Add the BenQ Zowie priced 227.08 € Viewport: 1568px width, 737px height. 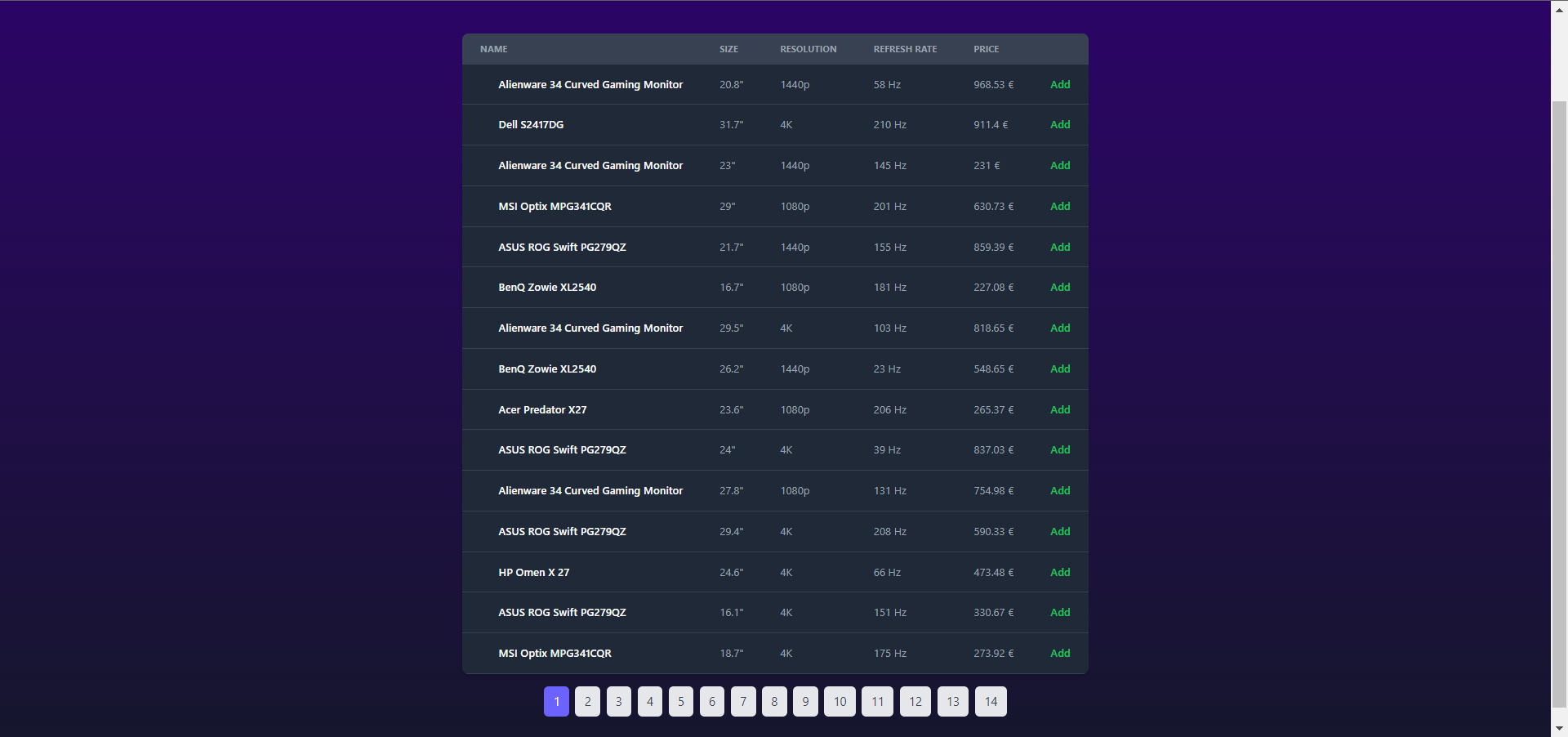coord(1059,288)
